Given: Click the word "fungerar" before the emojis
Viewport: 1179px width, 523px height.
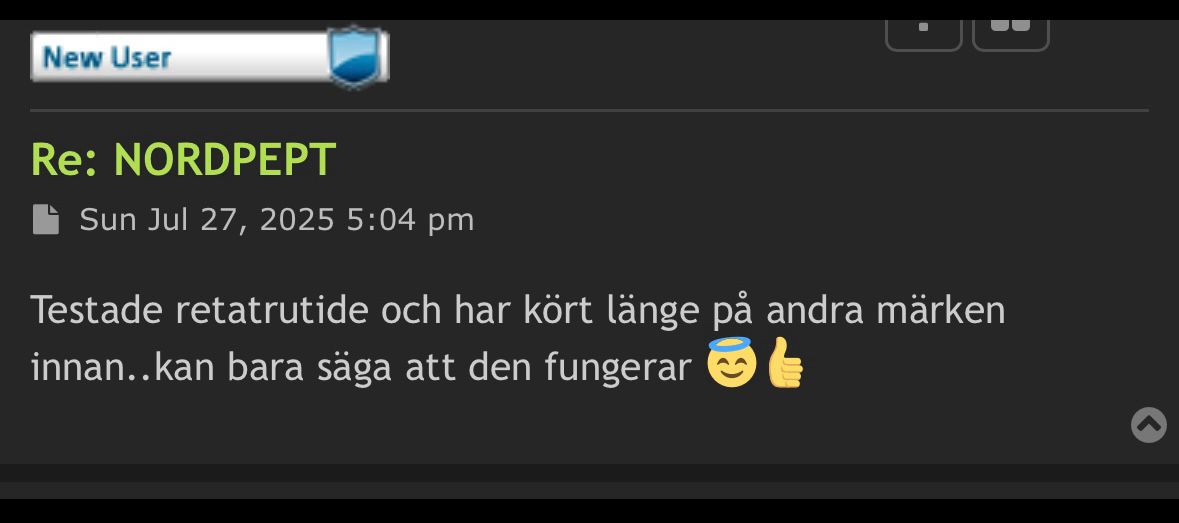Looking at the screenshot, I should pos(617,368).
